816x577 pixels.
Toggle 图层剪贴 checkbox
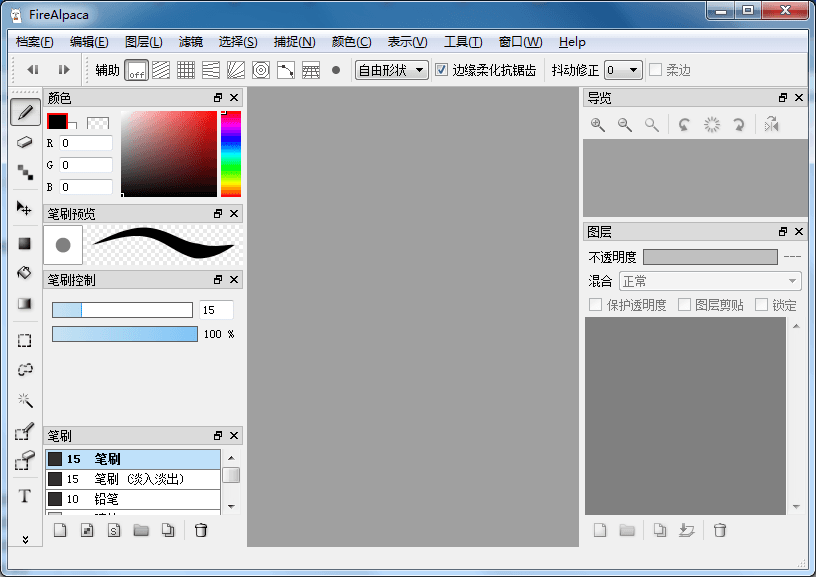click(x=684, y=304)
